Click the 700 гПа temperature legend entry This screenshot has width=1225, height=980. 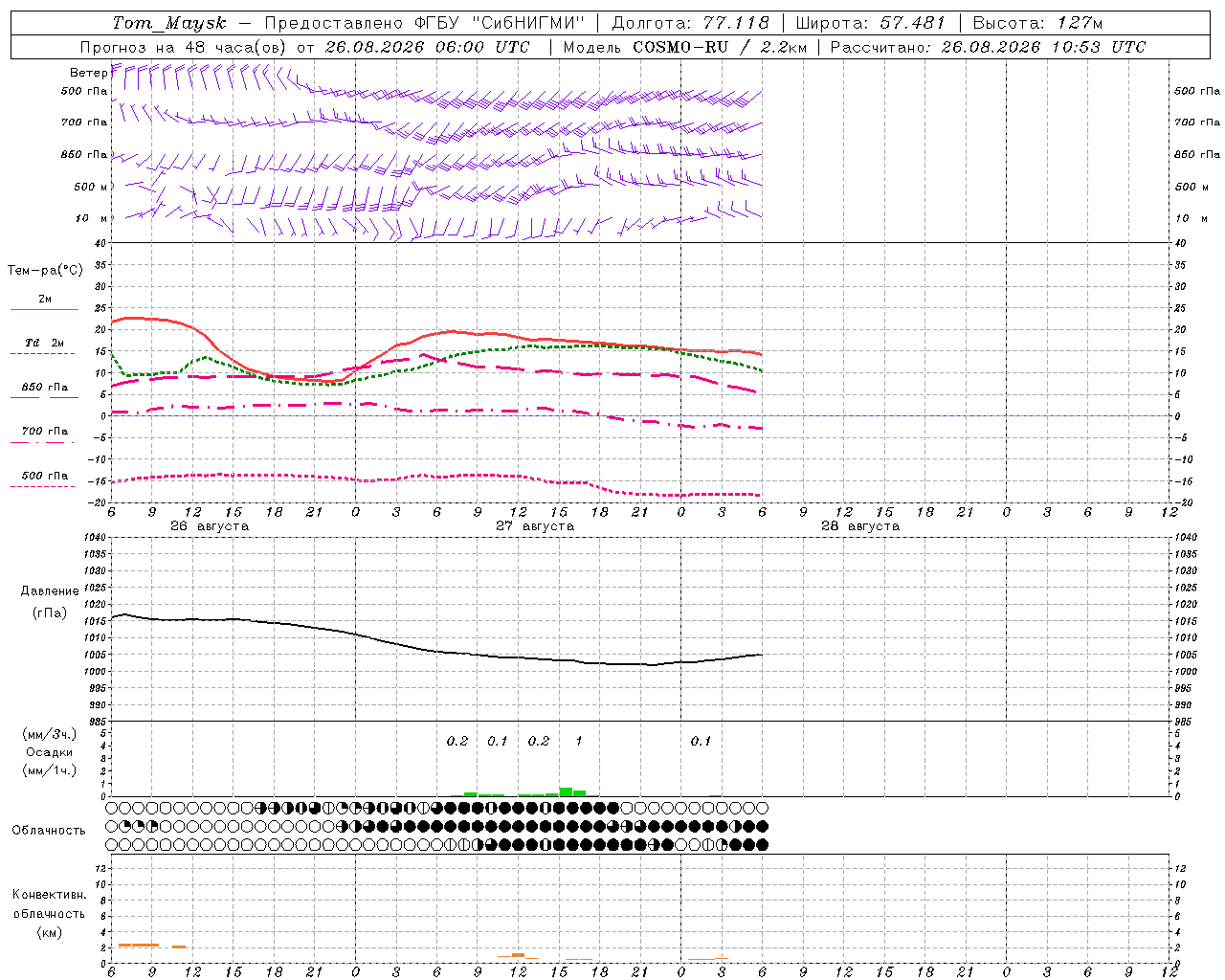44,435
